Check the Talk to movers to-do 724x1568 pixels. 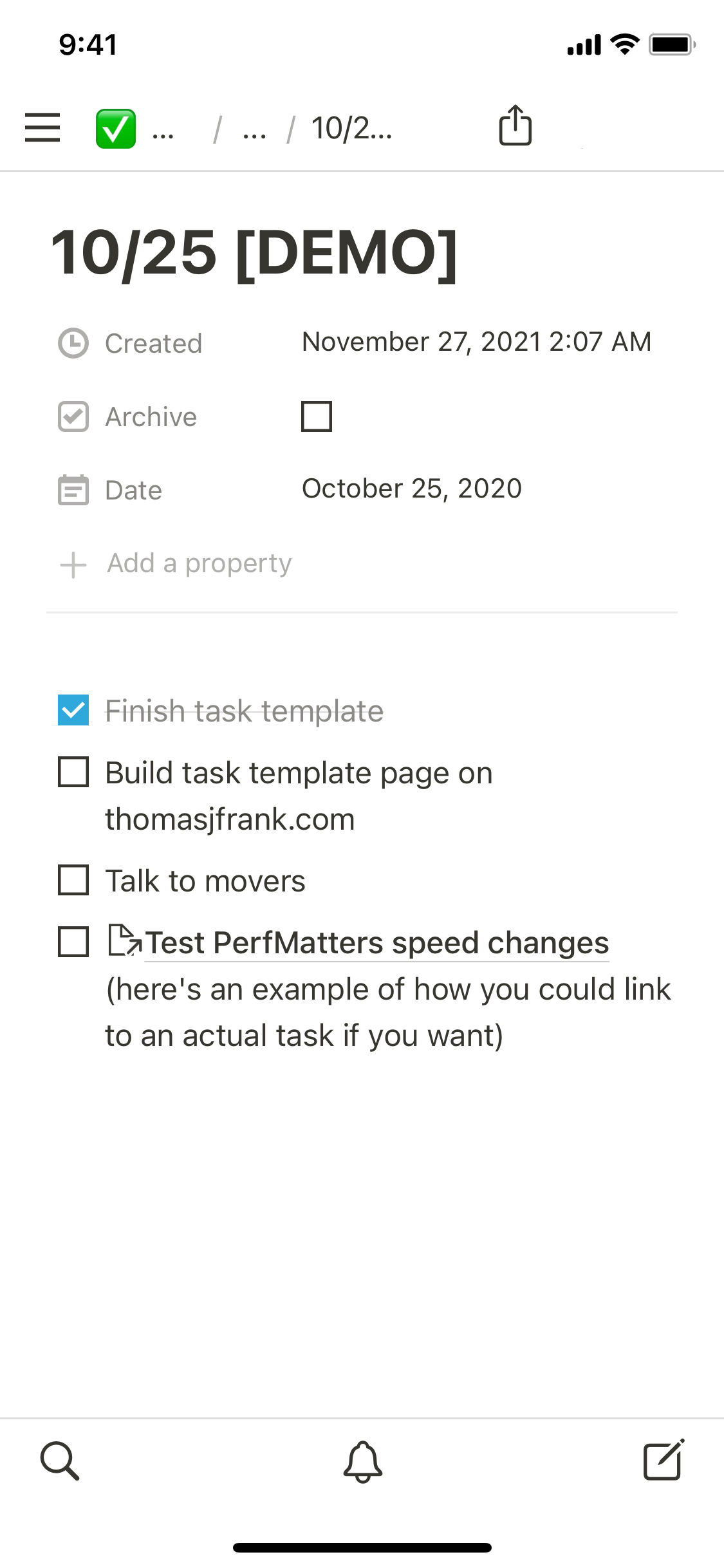(x=73, y=880)
